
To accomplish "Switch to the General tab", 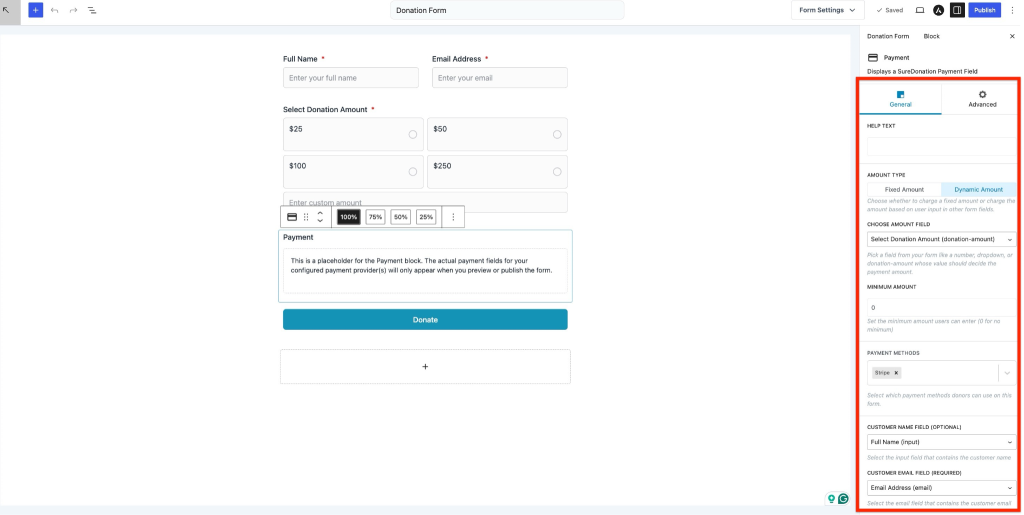I will [x=901, y=99].
